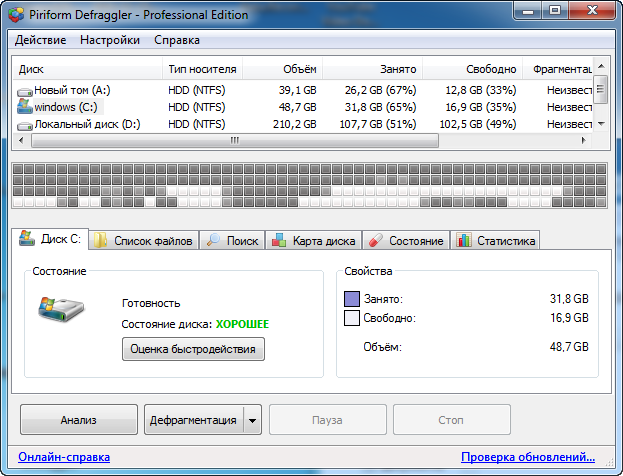Click the drive list scroll up arrow
Image resolution: width=623 pixels, height=476 pixels.
[x=601, y=66]
